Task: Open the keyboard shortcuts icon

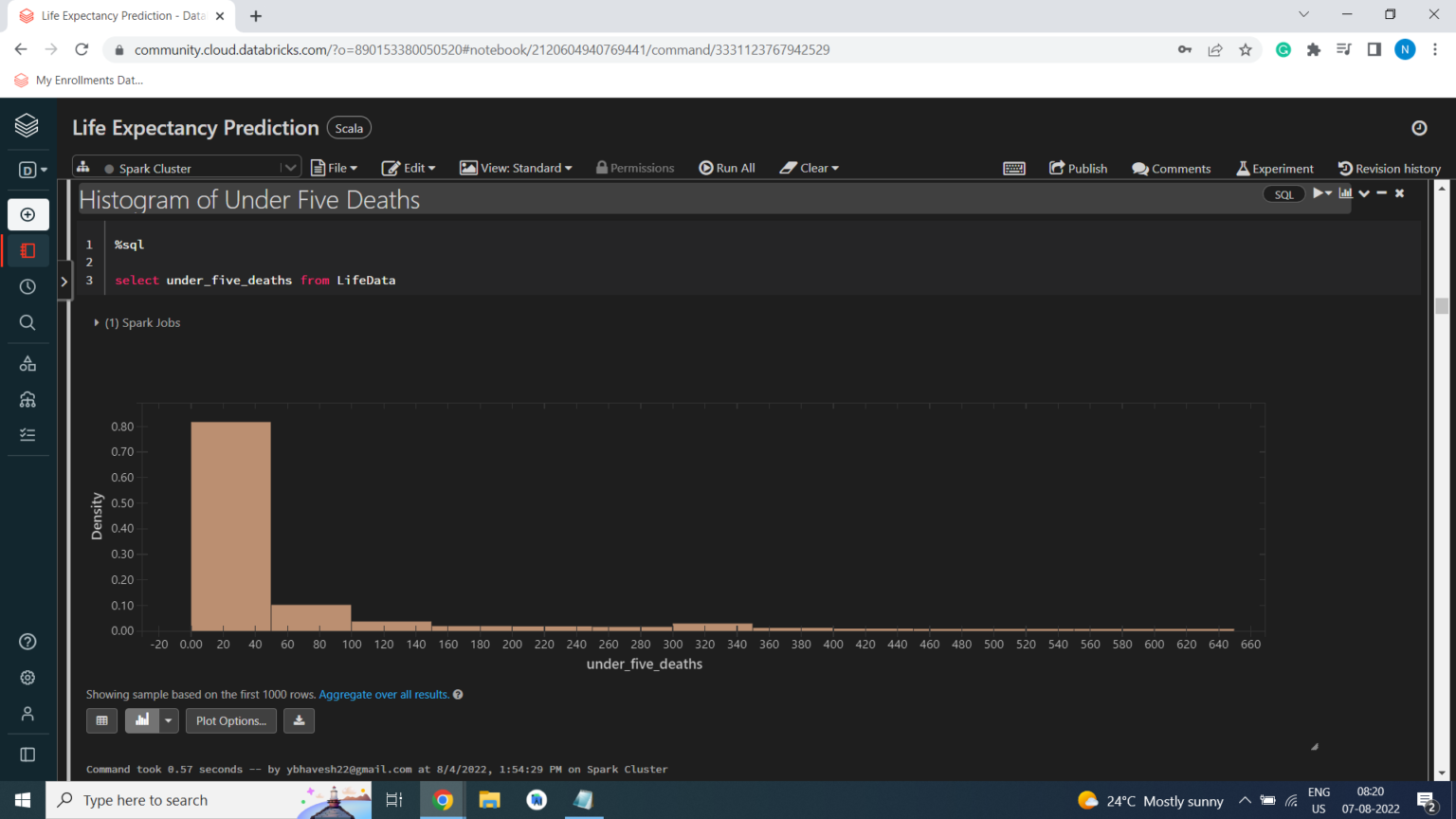Action: click(x=1013, y=168)
